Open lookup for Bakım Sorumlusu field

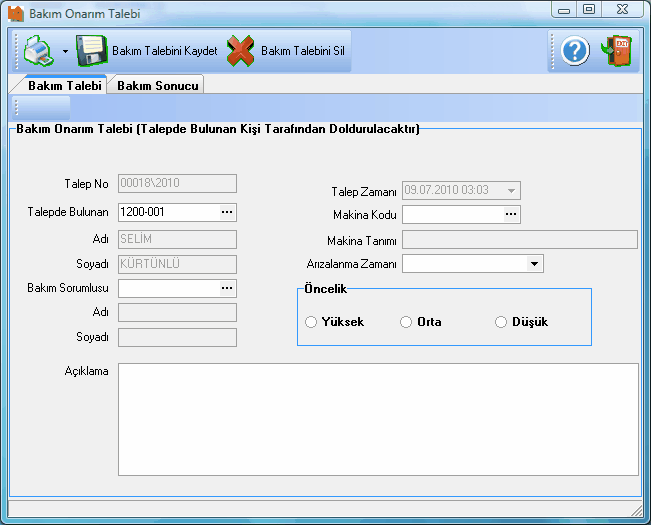coord(227,288)
